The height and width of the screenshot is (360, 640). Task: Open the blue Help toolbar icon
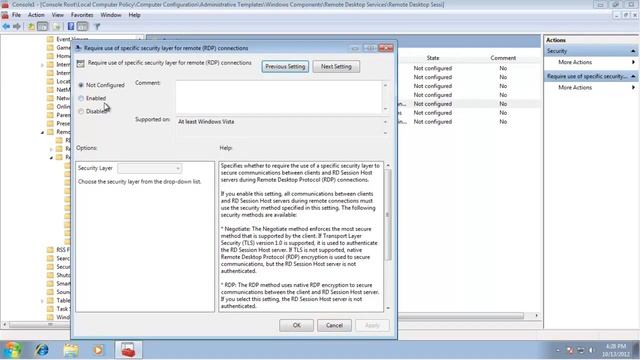pos(71,27)
